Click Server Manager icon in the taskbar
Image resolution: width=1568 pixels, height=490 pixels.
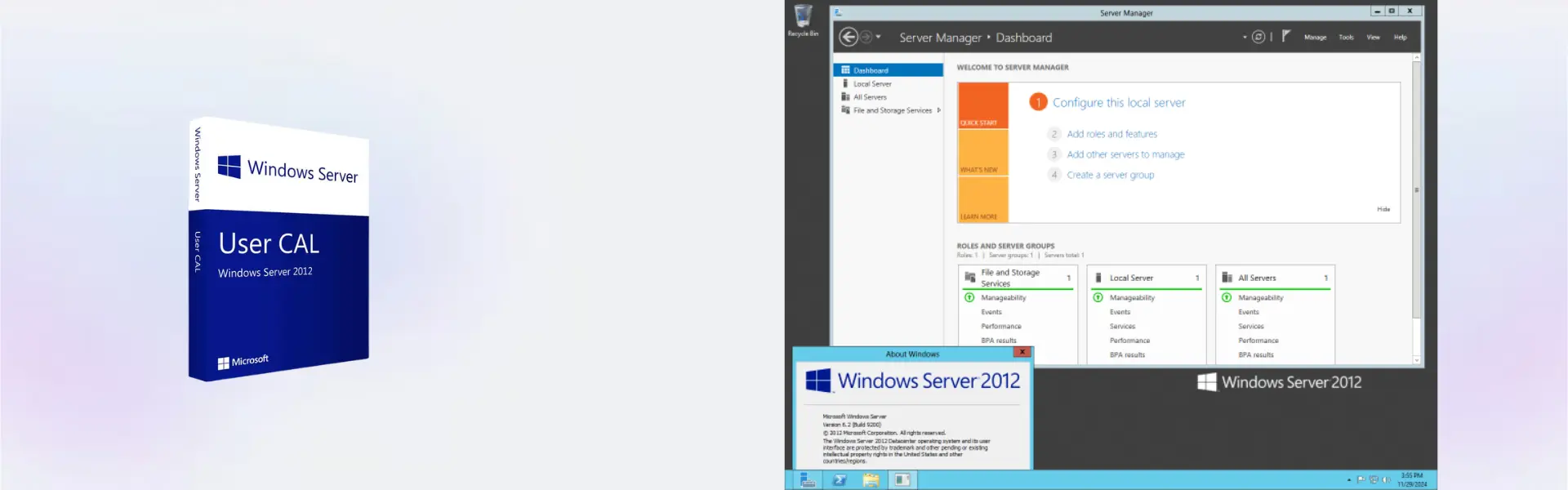tap(807, 480)
